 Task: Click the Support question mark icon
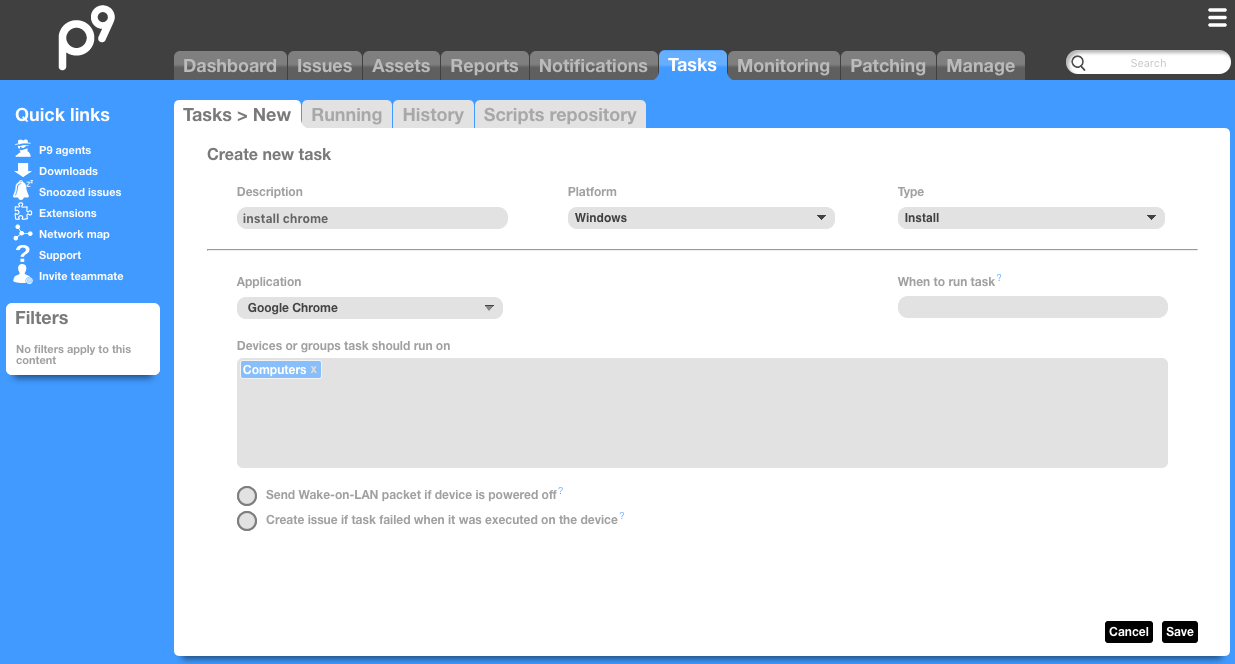(23, 254)
